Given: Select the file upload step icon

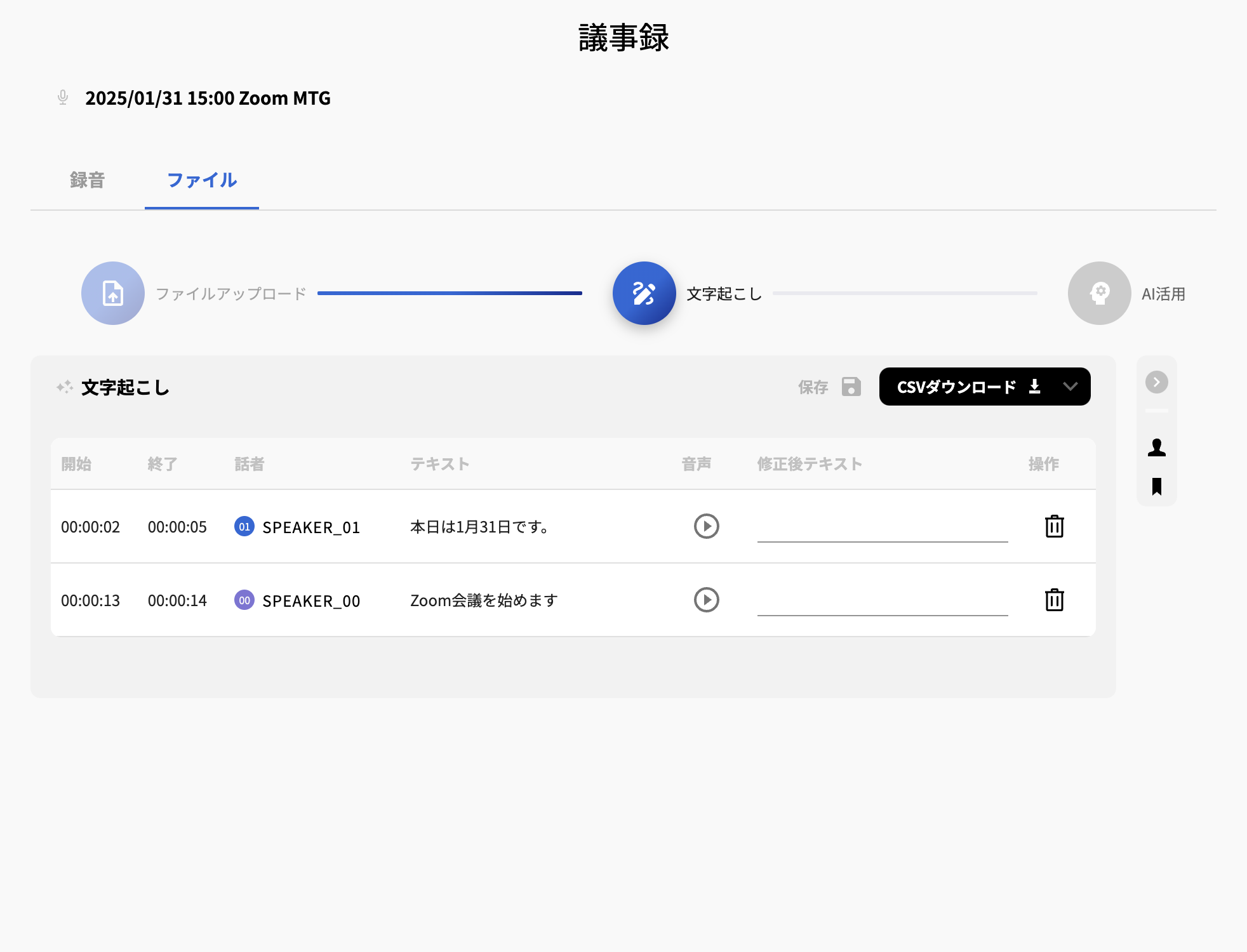Looking at the screenshot, I should point(112,293).
